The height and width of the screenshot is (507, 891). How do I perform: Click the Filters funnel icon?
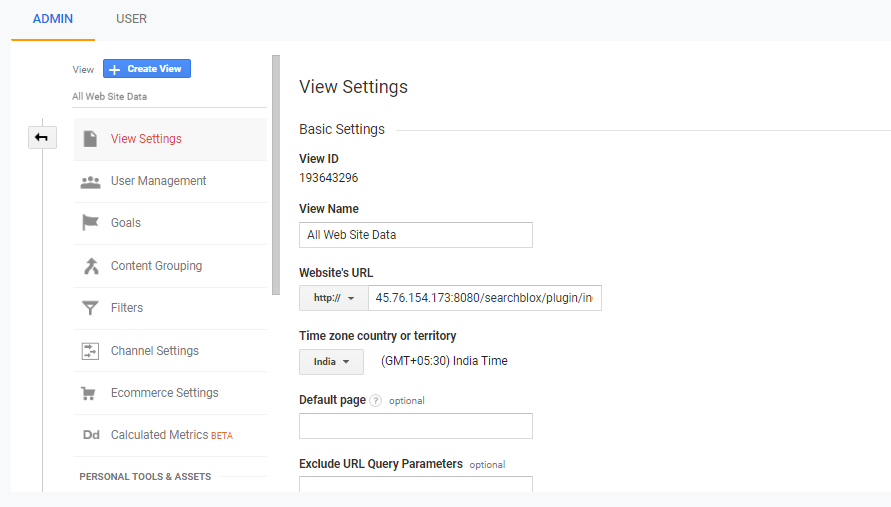click(x=91, y=308)
